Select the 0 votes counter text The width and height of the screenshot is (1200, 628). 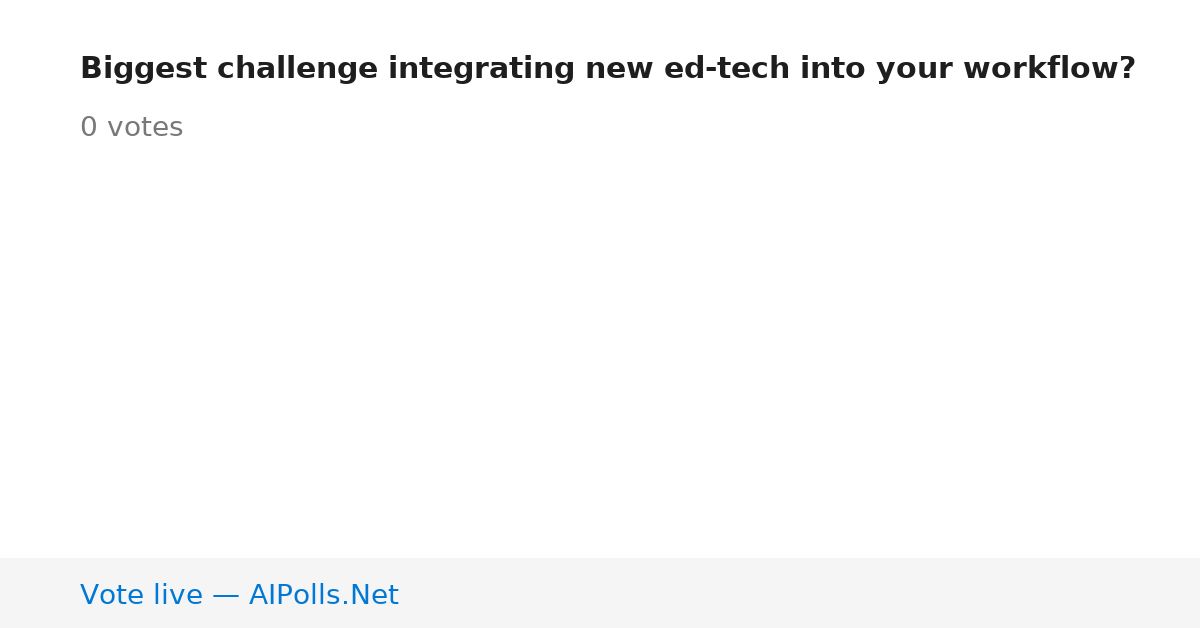[x=131, y=128]
